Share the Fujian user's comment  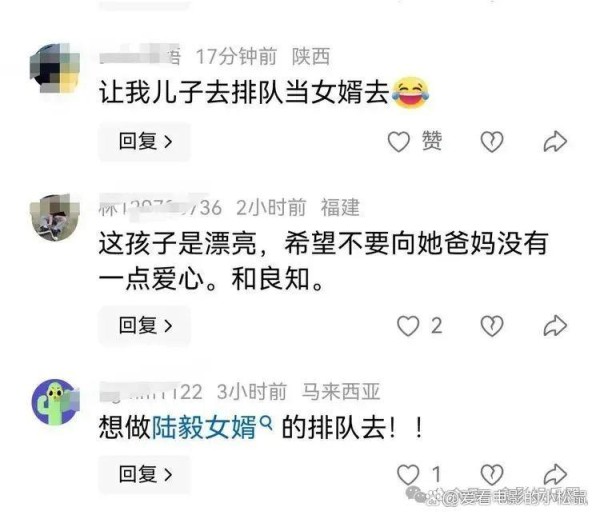click(555, 326)
